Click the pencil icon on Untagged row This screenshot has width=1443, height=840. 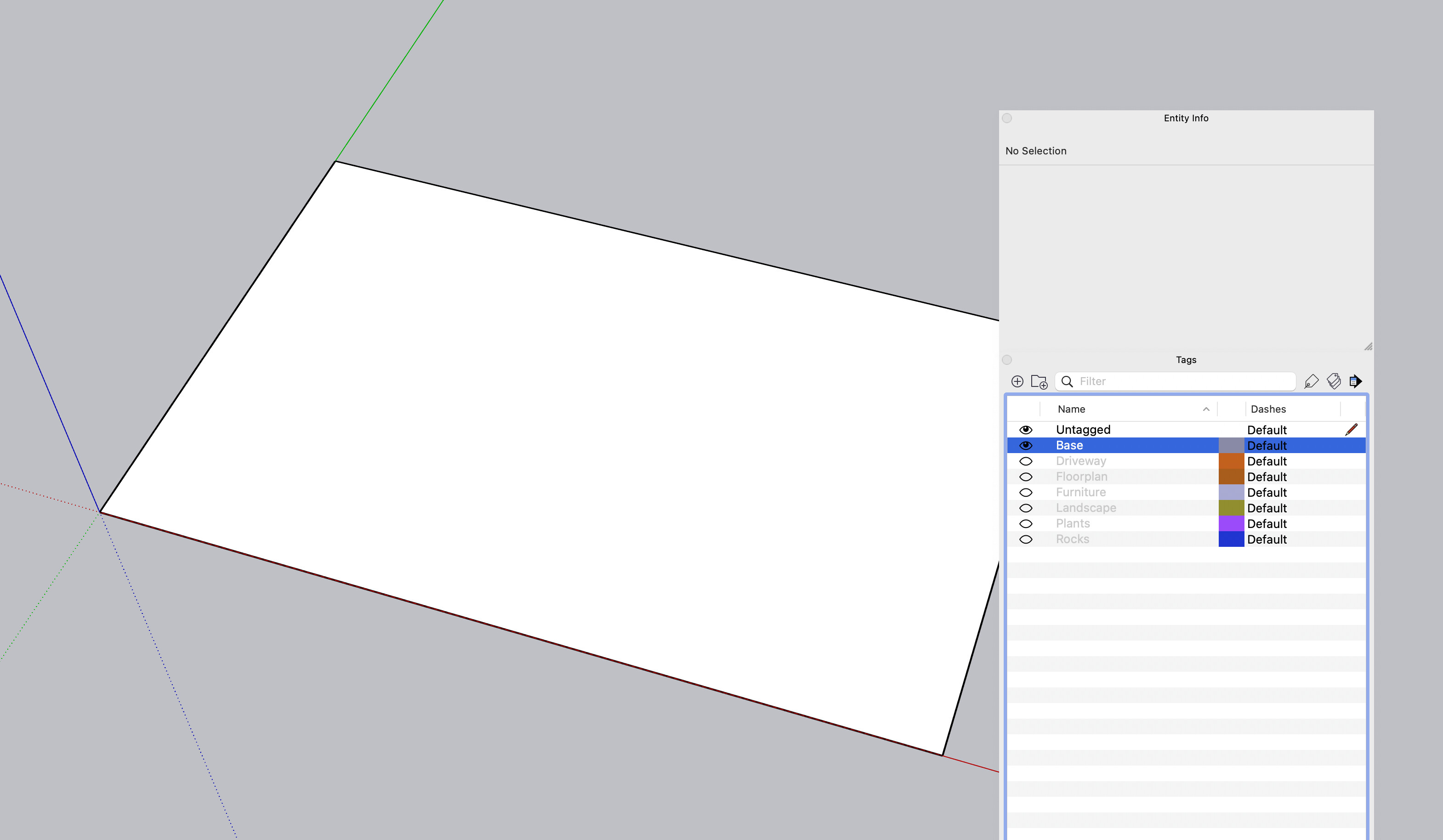click(1352, 430)
